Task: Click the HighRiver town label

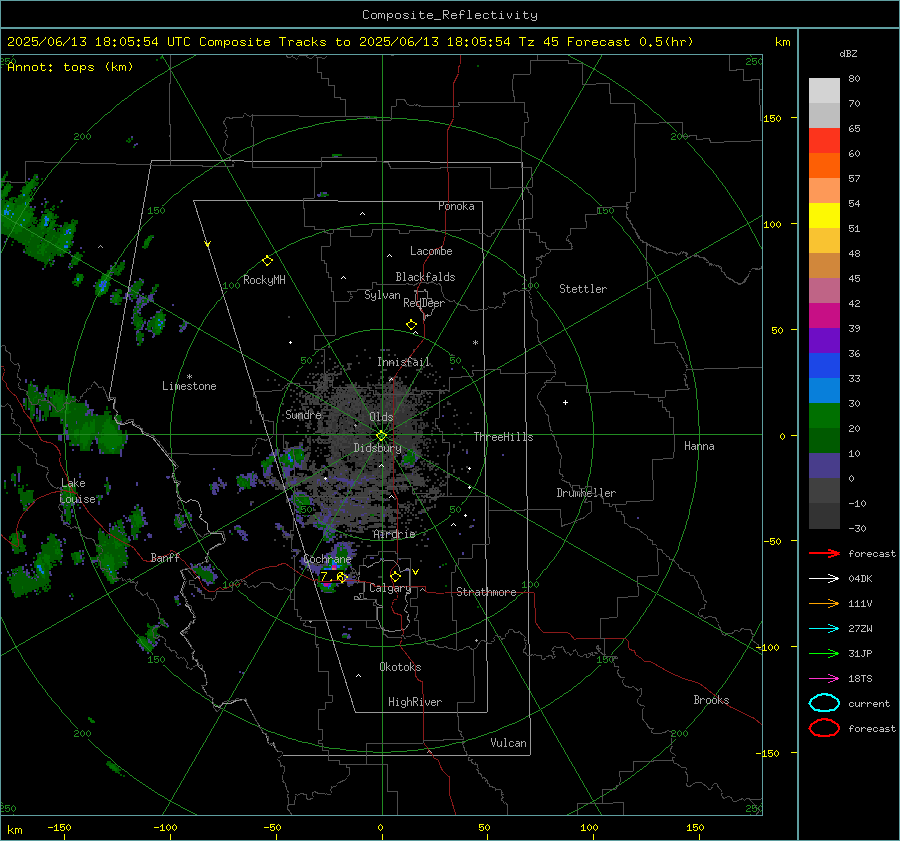Action: (415, 702)
